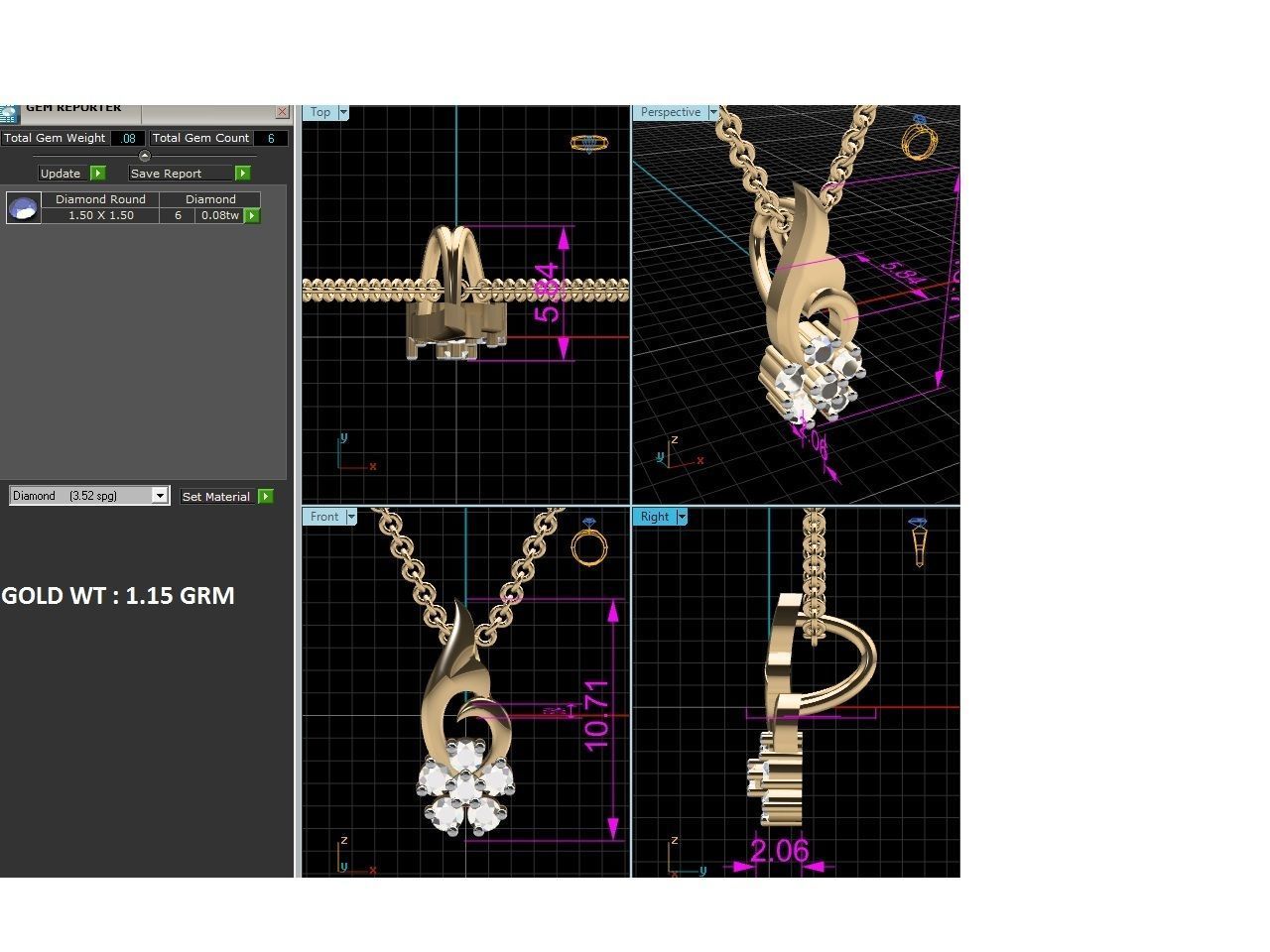The image size is (1270, 952).
Task: Select the Top viewport label
Action: click(x=320, y=113)
